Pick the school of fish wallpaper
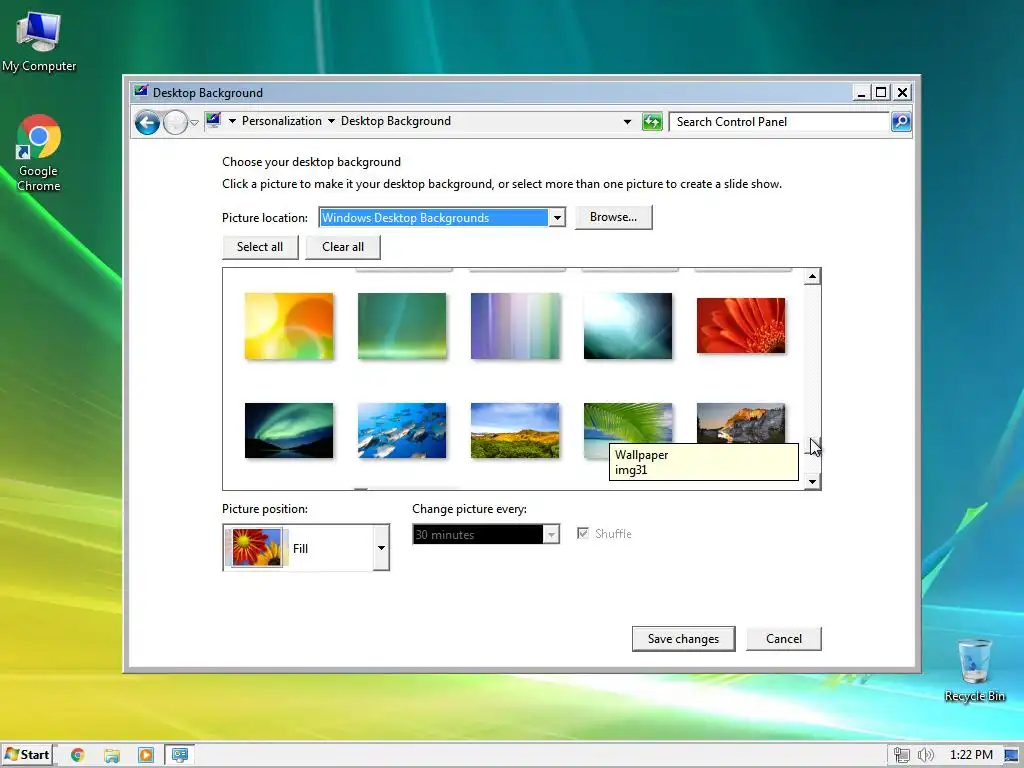Screen dimensions: 1024x768 [x=402, y=430]
